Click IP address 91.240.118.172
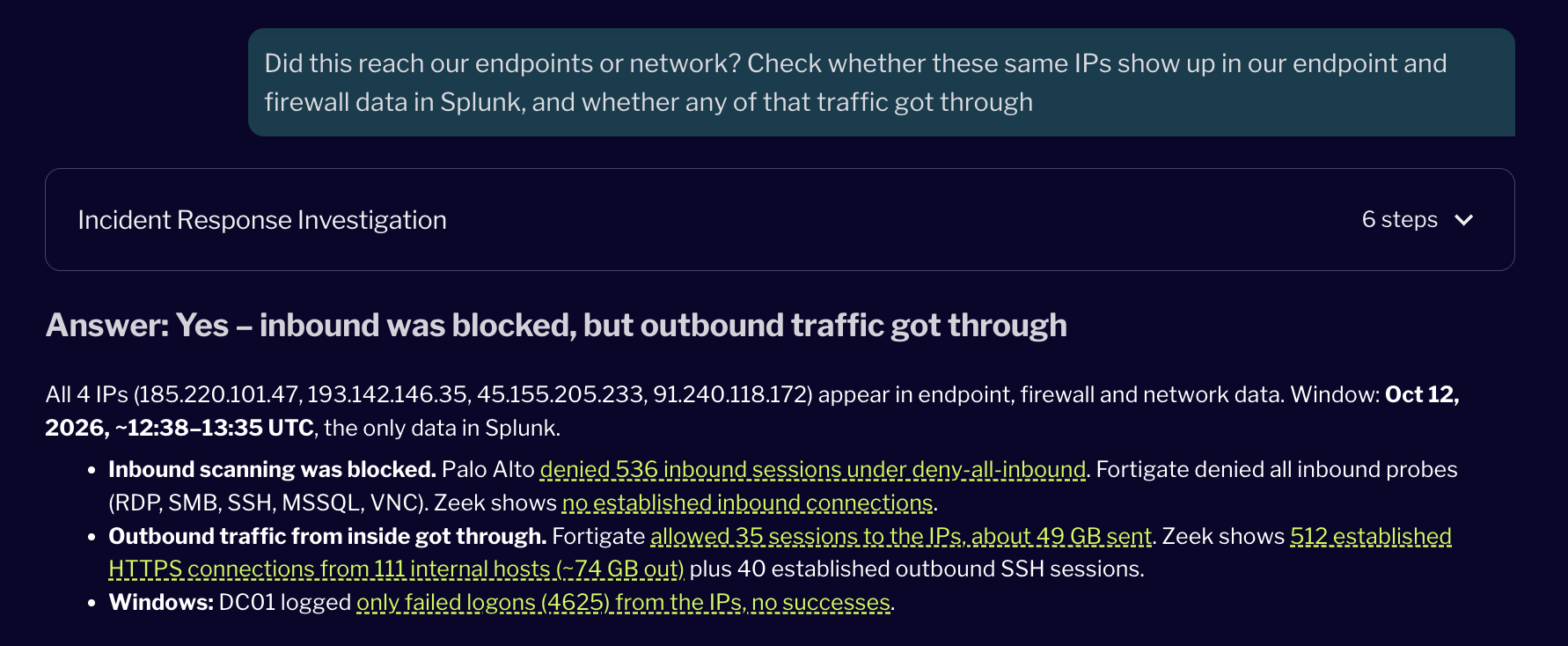This screenshot has height=646, width=1568. point(729,394)
